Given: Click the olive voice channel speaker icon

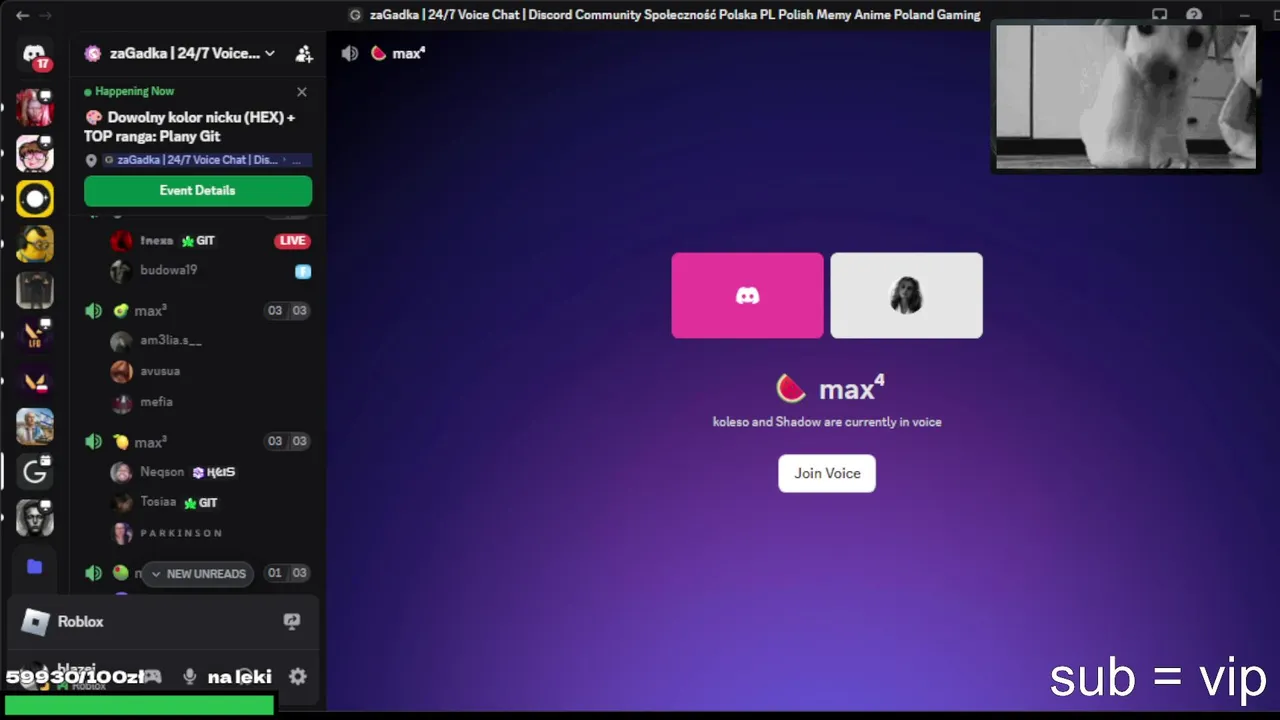Looking at the screenshot, I should coord(93,573).
